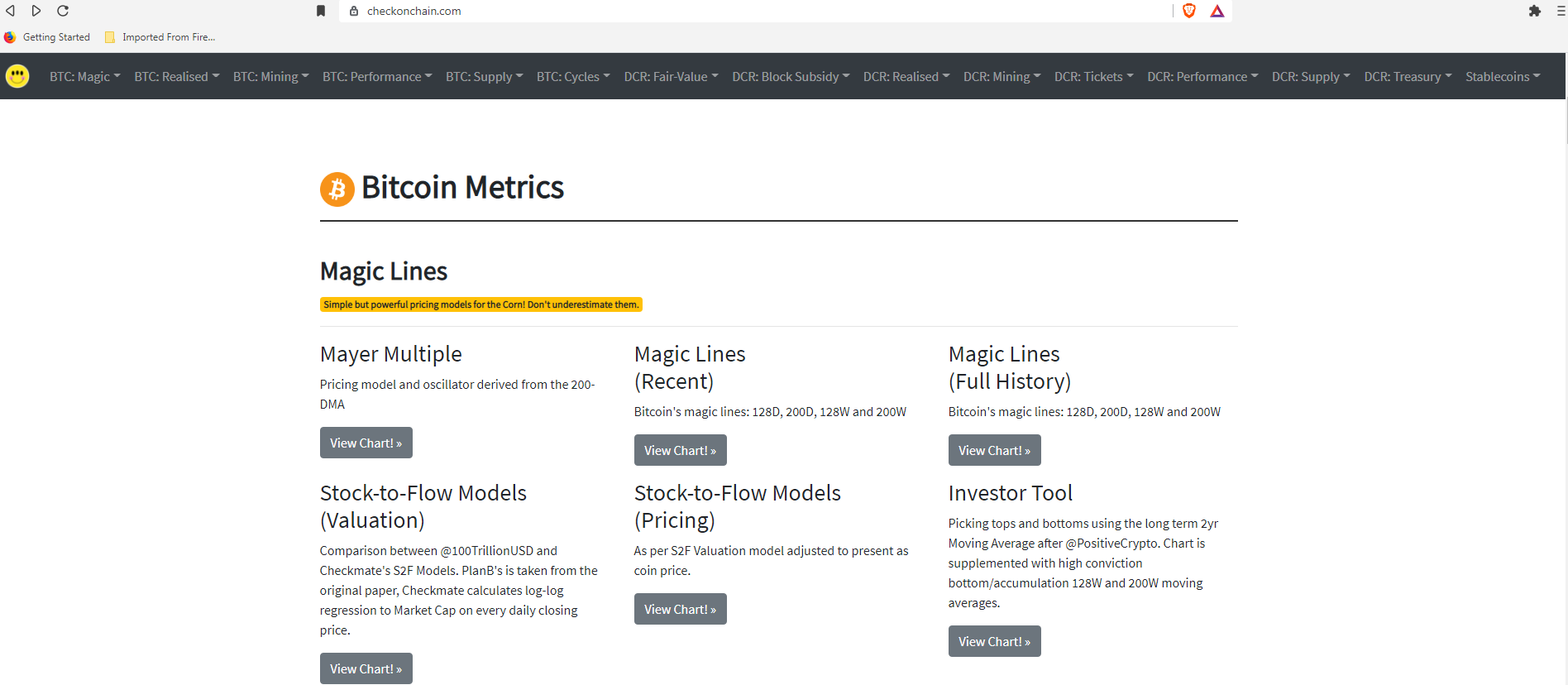Click the Stock-to-Flow Models (Pricing) heading
1568x685 pixels.
[x=738, y=506]
